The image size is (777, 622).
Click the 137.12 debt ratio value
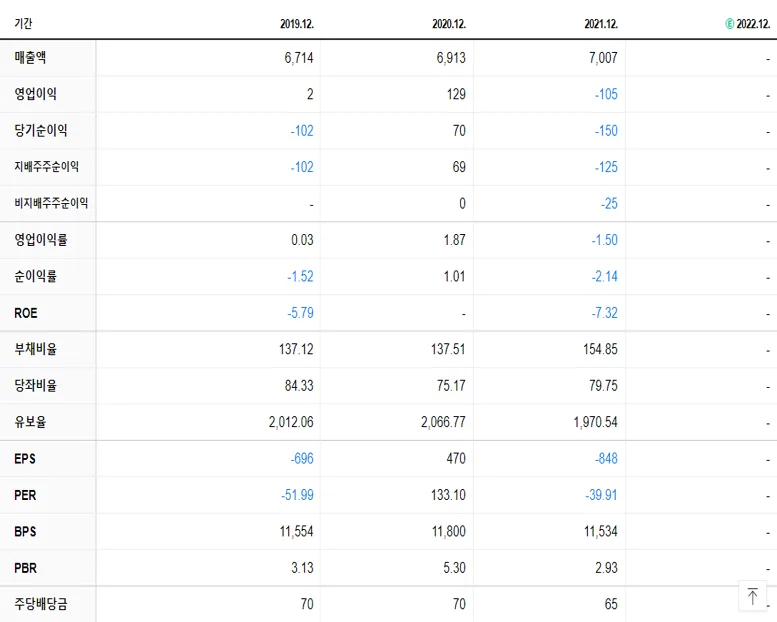(x=296, y=349)
